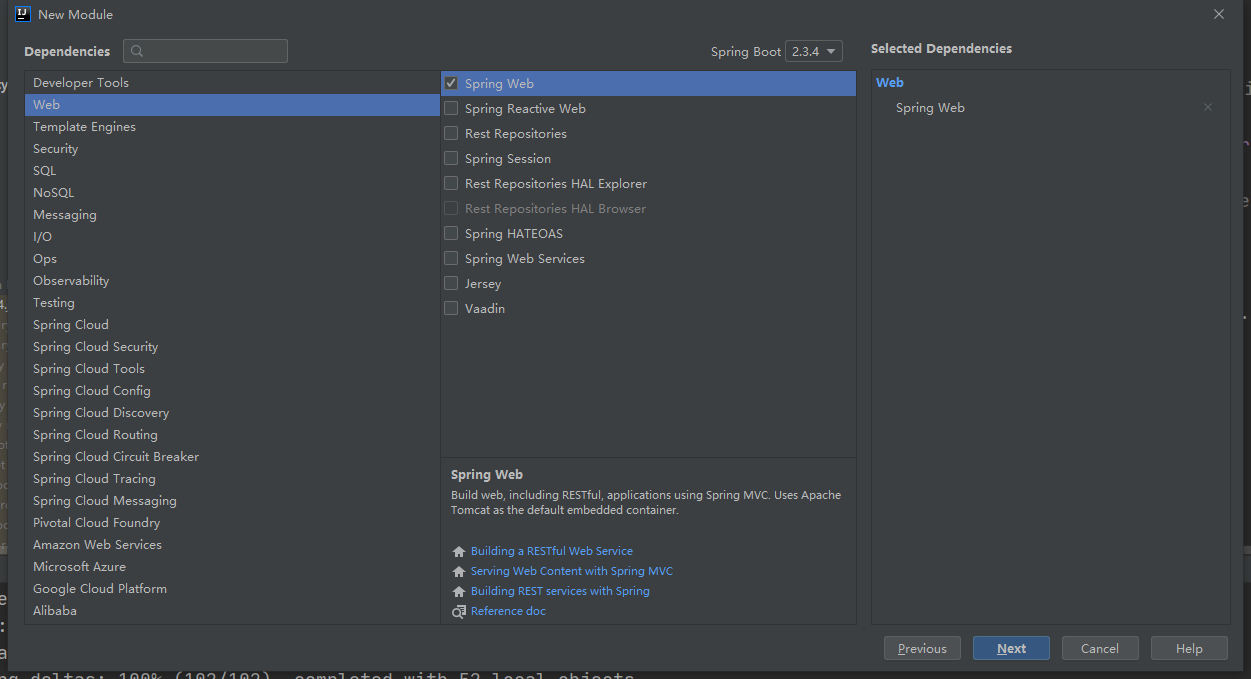Image resolution: width=1251 pixels, height=679 pixels.
Task: Open Spring Cloud Security category
Action: tap(232, 347)
